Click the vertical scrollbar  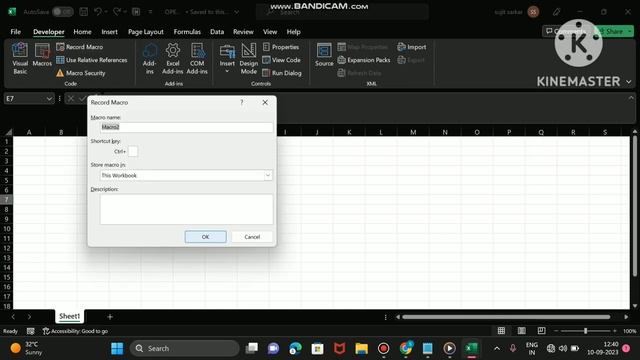[635, 206]
